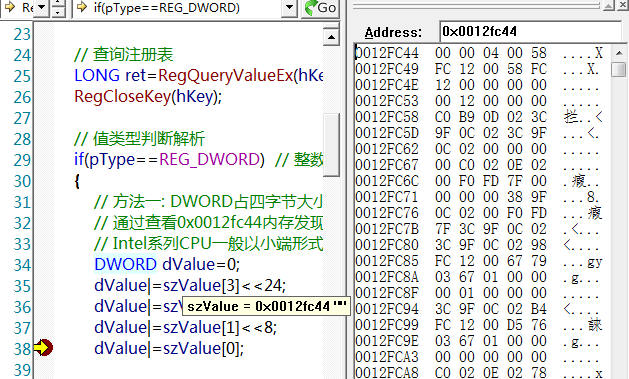This screenshot has width=629, height=379.
Task: Click line number 23 in the gutter
Action: pyautogui.click(x=22, y=34)
